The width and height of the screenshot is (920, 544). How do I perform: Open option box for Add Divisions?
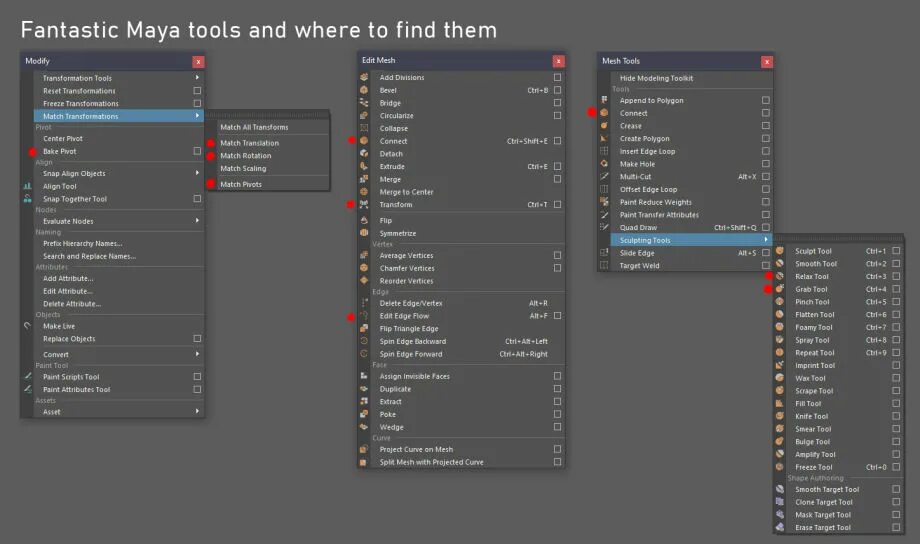[557, 77]
